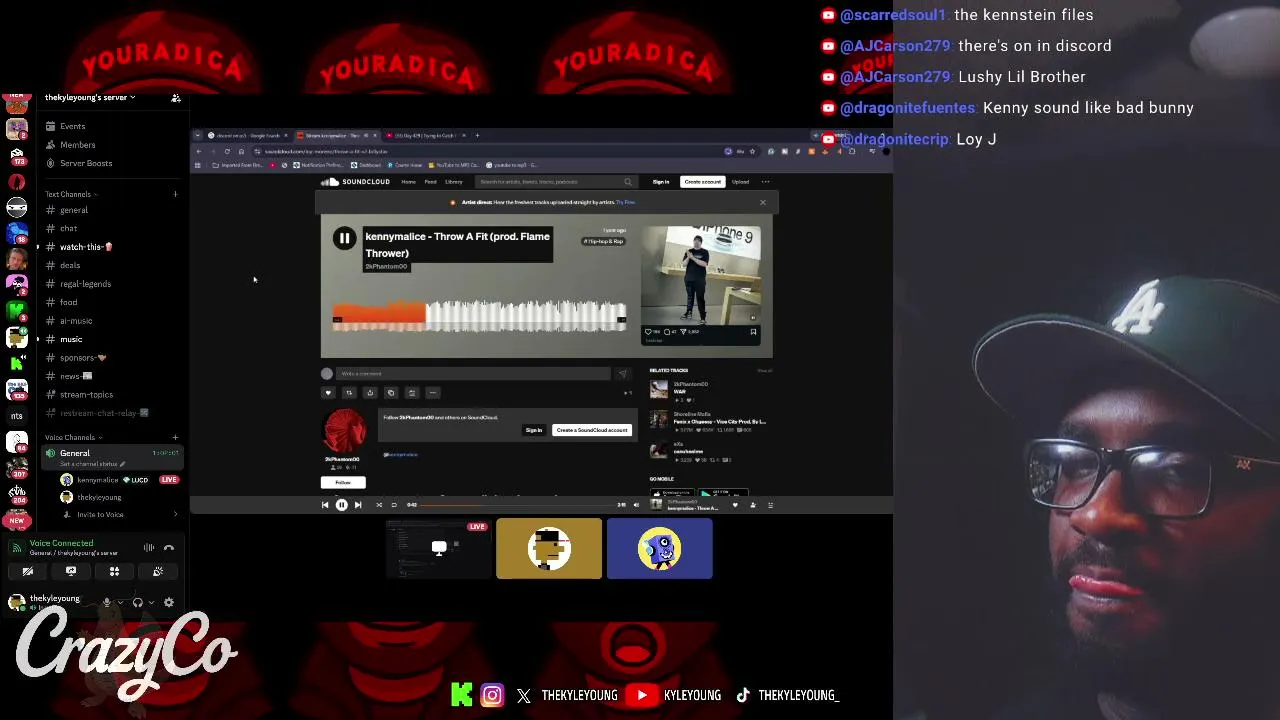Copy the track link

pyautogui.click(x=391, y=393)
